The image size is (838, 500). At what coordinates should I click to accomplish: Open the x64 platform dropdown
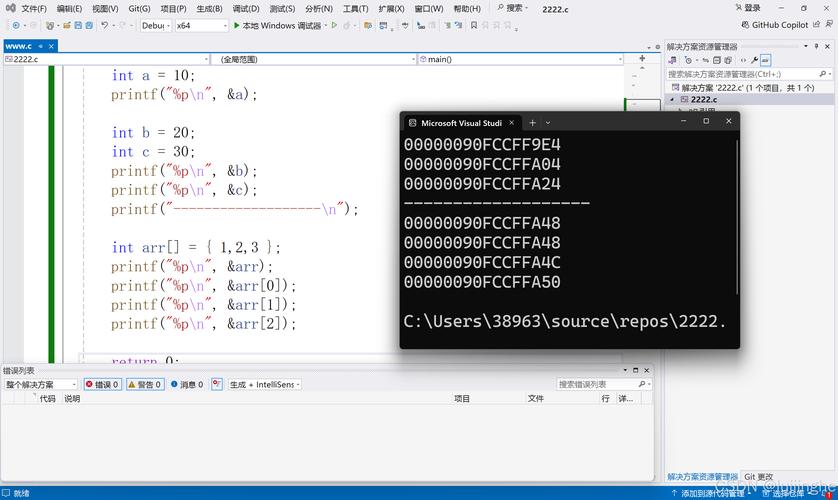click(x=200, y=25)
